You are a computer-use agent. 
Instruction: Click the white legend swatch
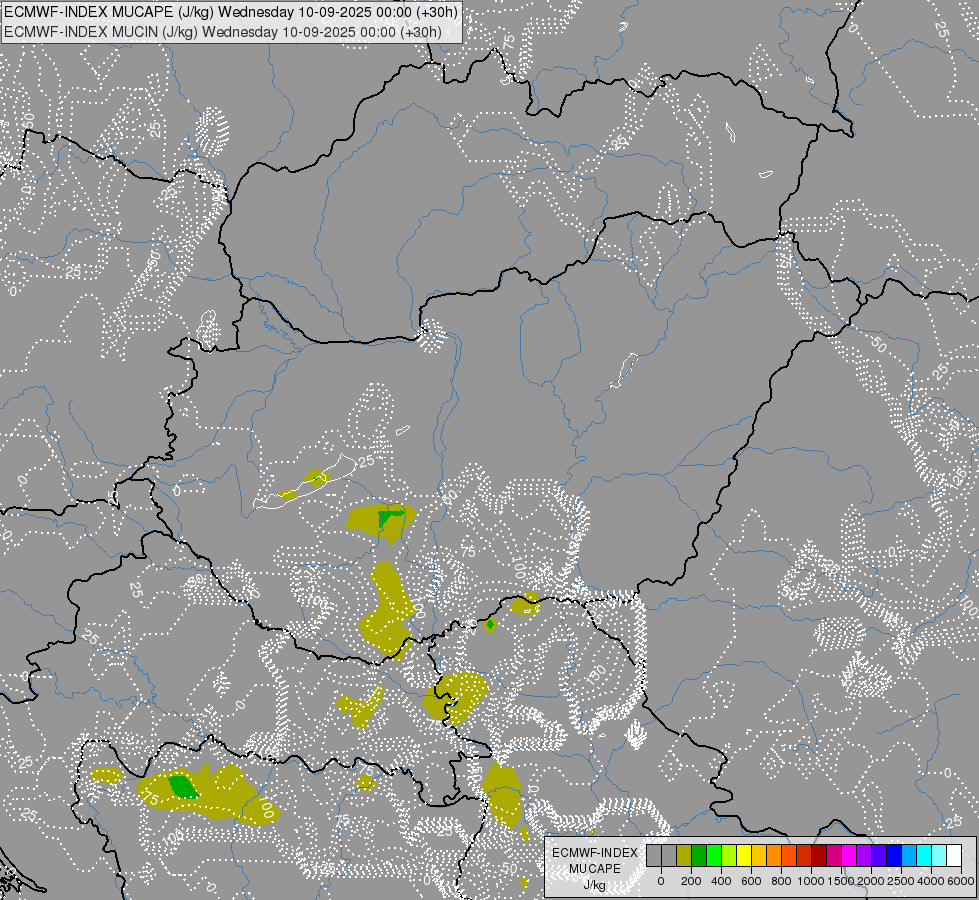click(x=955, y=855)
